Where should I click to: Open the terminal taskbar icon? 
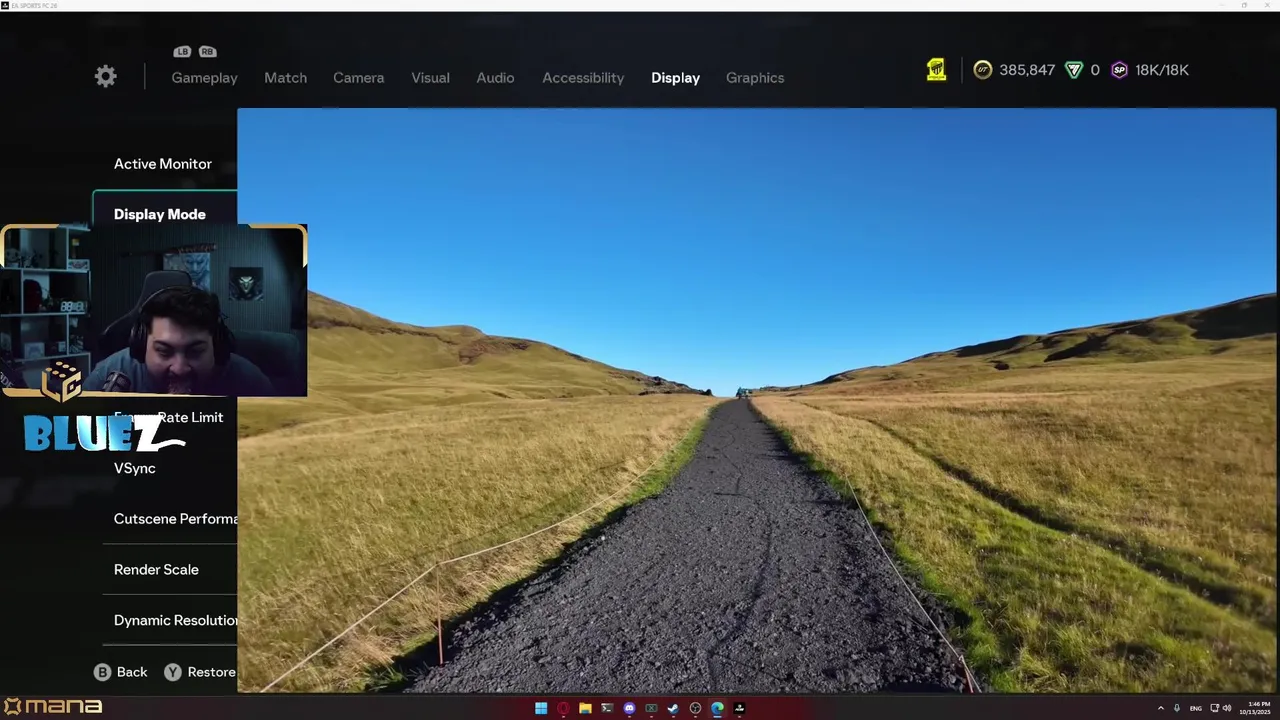(607, 708)
